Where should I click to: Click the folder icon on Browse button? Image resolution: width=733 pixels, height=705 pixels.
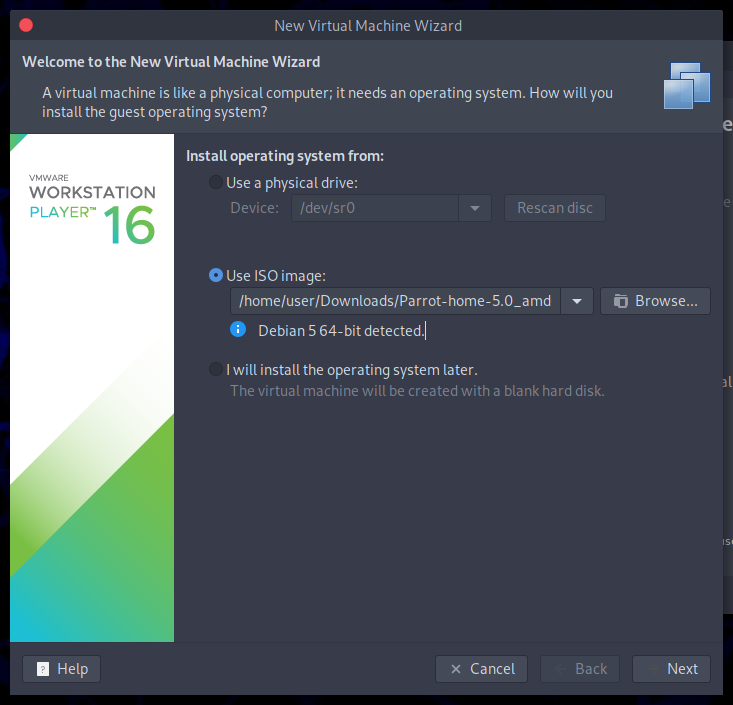click(620, 301)
